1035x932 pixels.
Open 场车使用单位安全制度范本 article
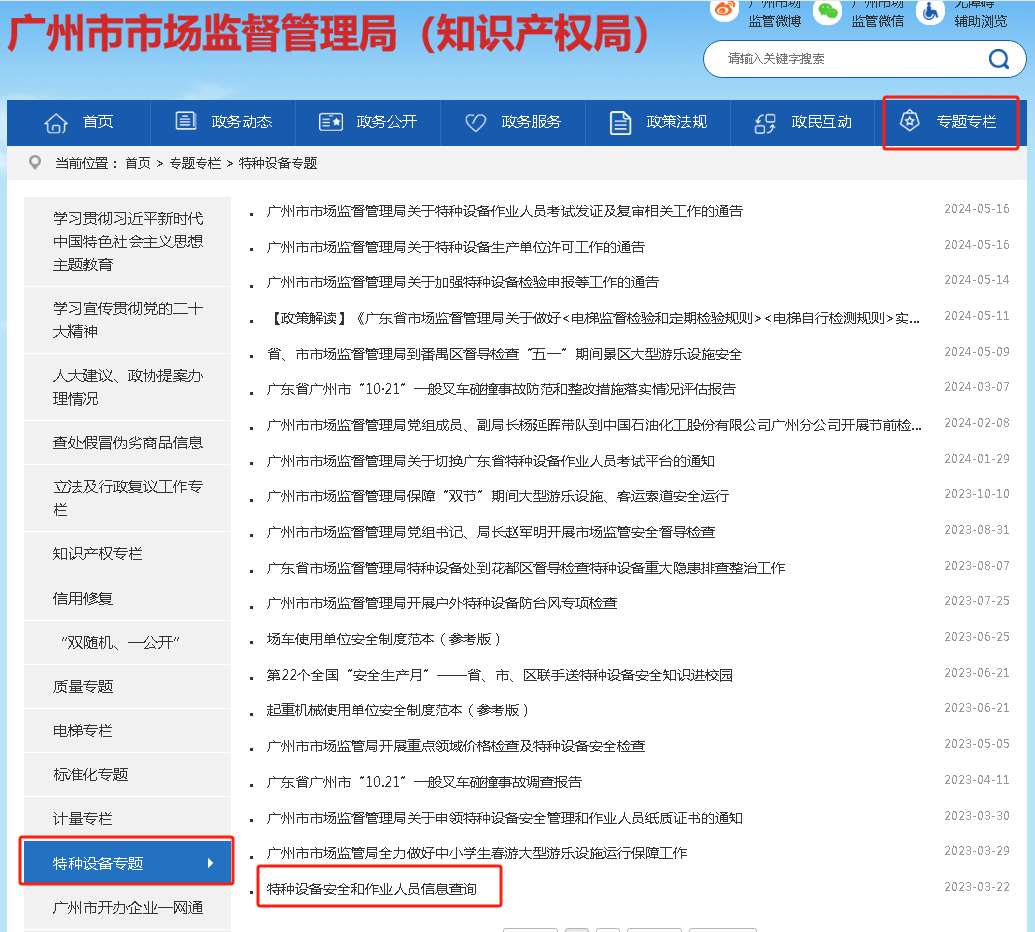pyautogui.click(x=383, y=638)
